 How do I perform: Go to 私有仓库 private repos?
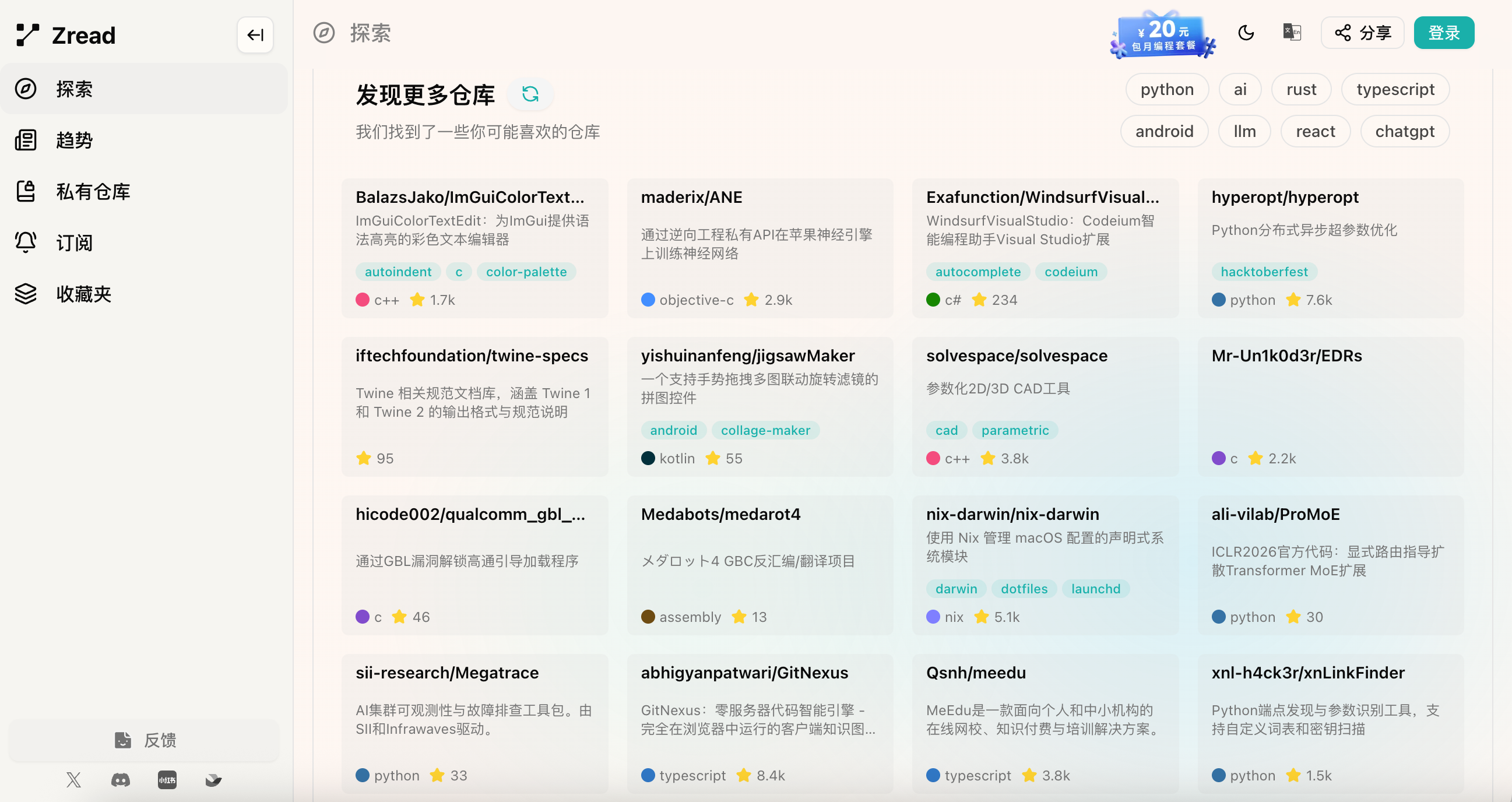pyautogui.click(x=93, y=191)
